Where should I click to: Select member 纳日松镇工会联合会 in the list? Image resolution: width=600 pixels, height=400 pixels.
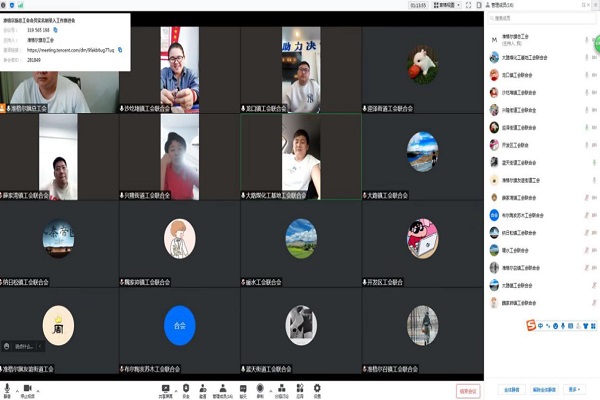click(542, 233)
